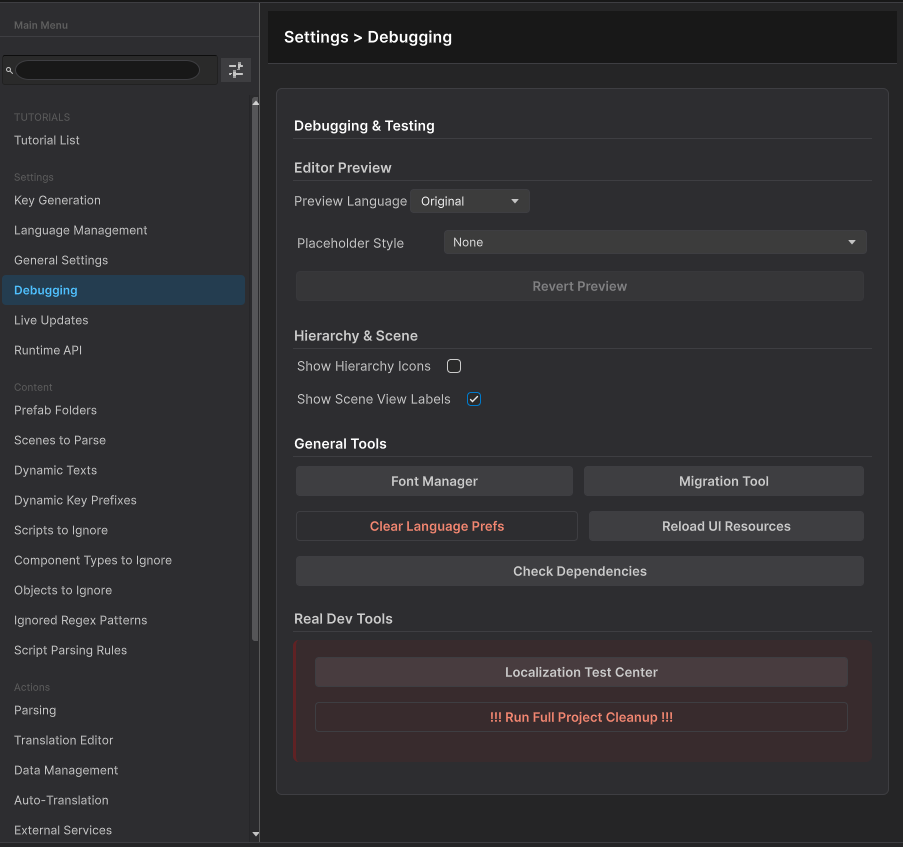
Task: Open the Localization Test Center
Action: pyautogui.click(x=581, y=672)
